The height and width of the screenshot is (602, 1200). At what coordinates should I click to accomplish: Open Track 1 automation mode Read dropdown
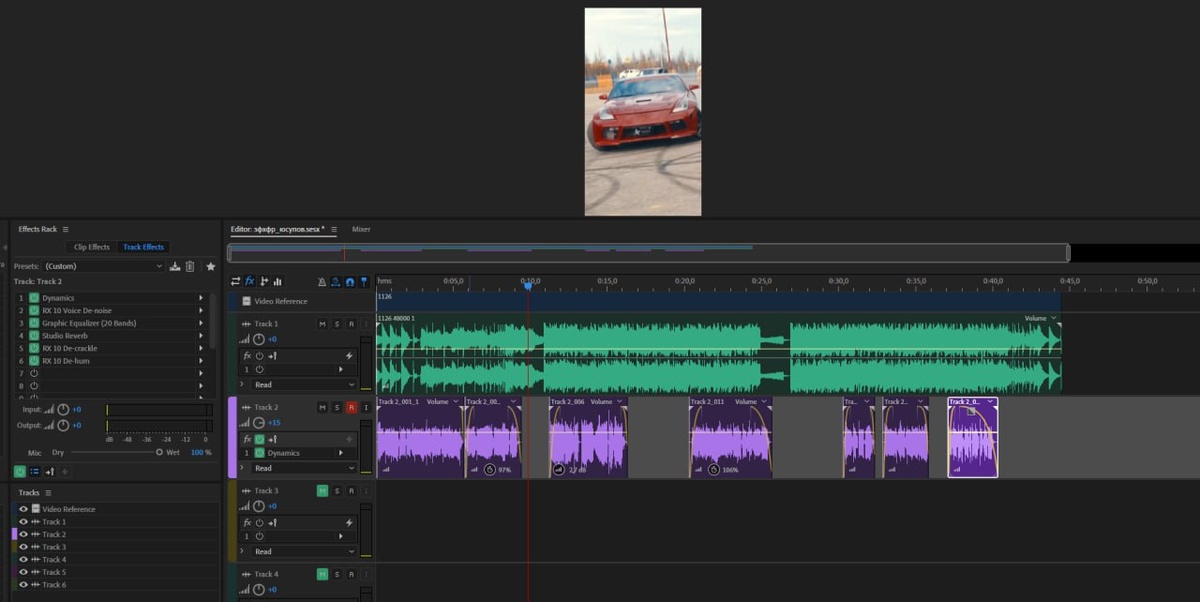point(304,385)
